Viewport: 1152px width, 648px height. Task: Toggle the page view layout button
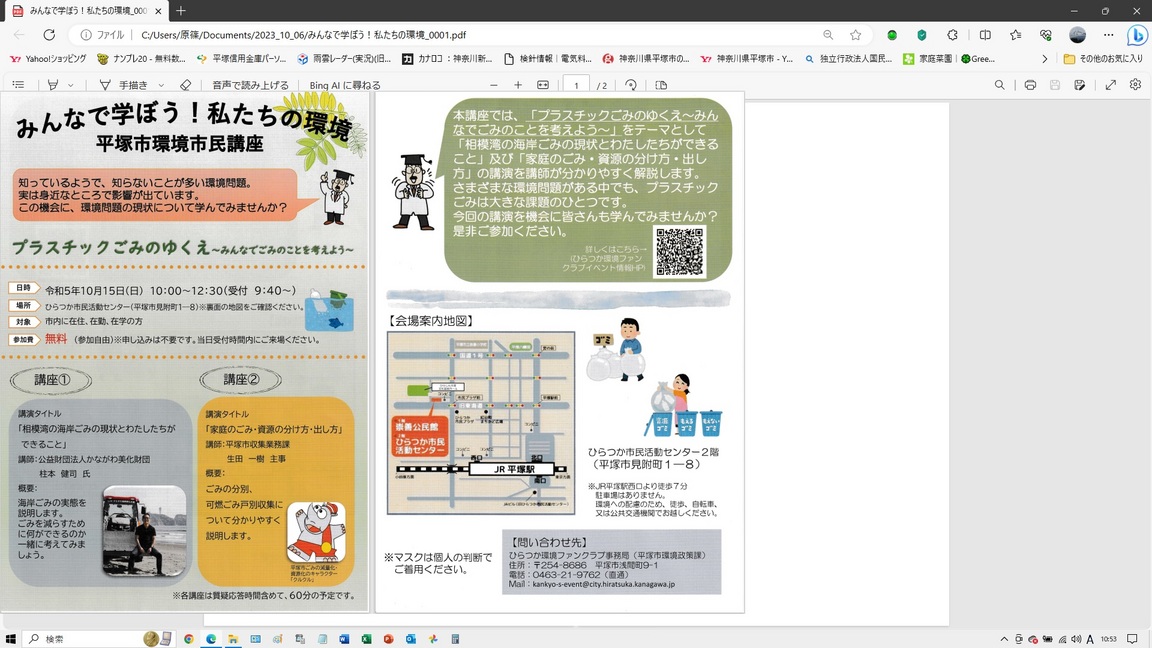click(661, 85)
